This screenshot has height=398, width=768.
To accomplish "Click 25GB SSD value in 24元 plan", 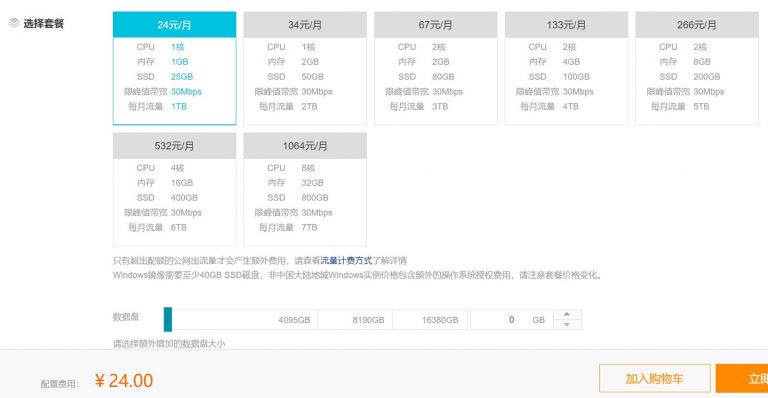I will (182, 77).
